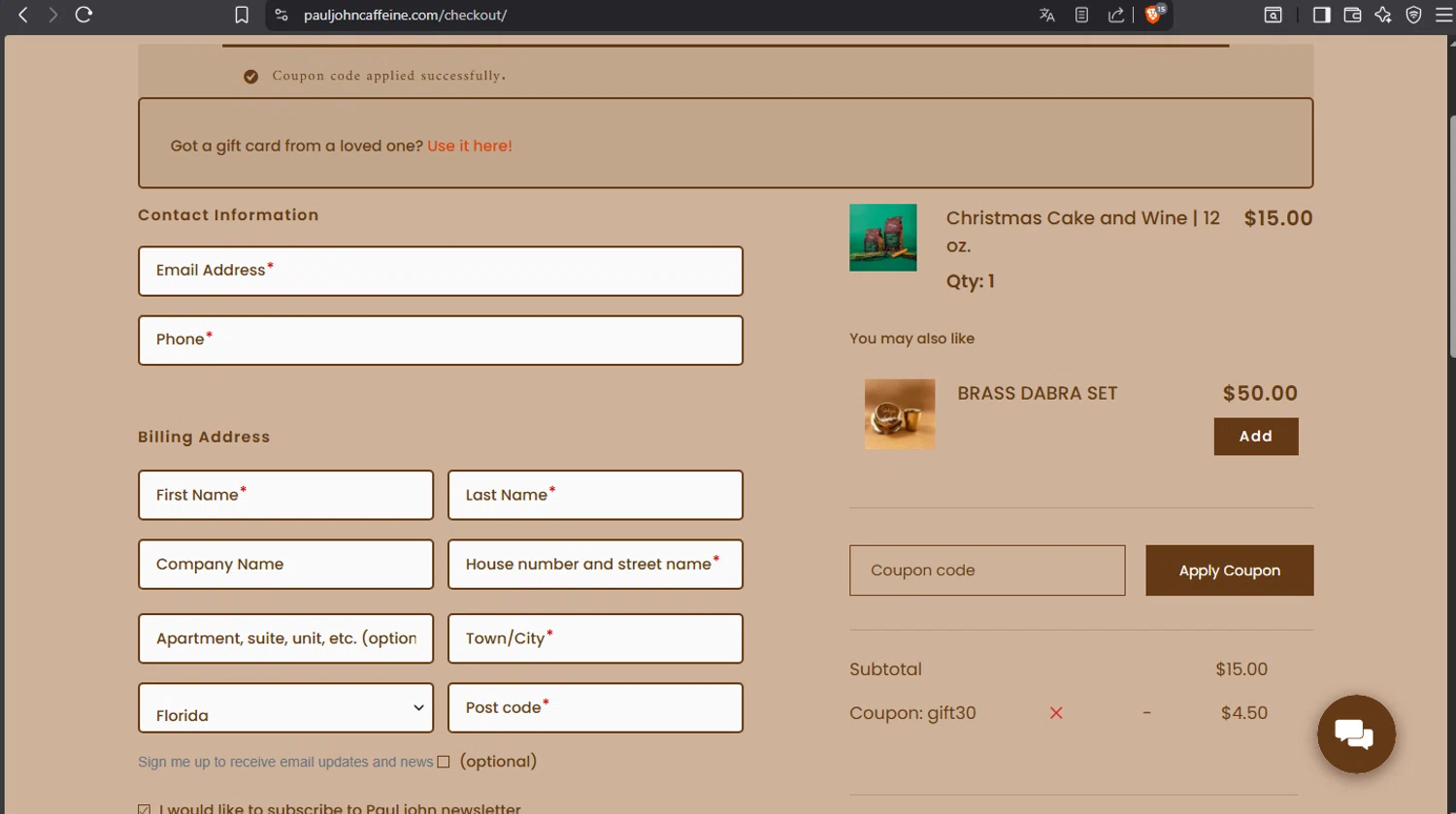Reload the checkout page

click(x=83, y=15)
